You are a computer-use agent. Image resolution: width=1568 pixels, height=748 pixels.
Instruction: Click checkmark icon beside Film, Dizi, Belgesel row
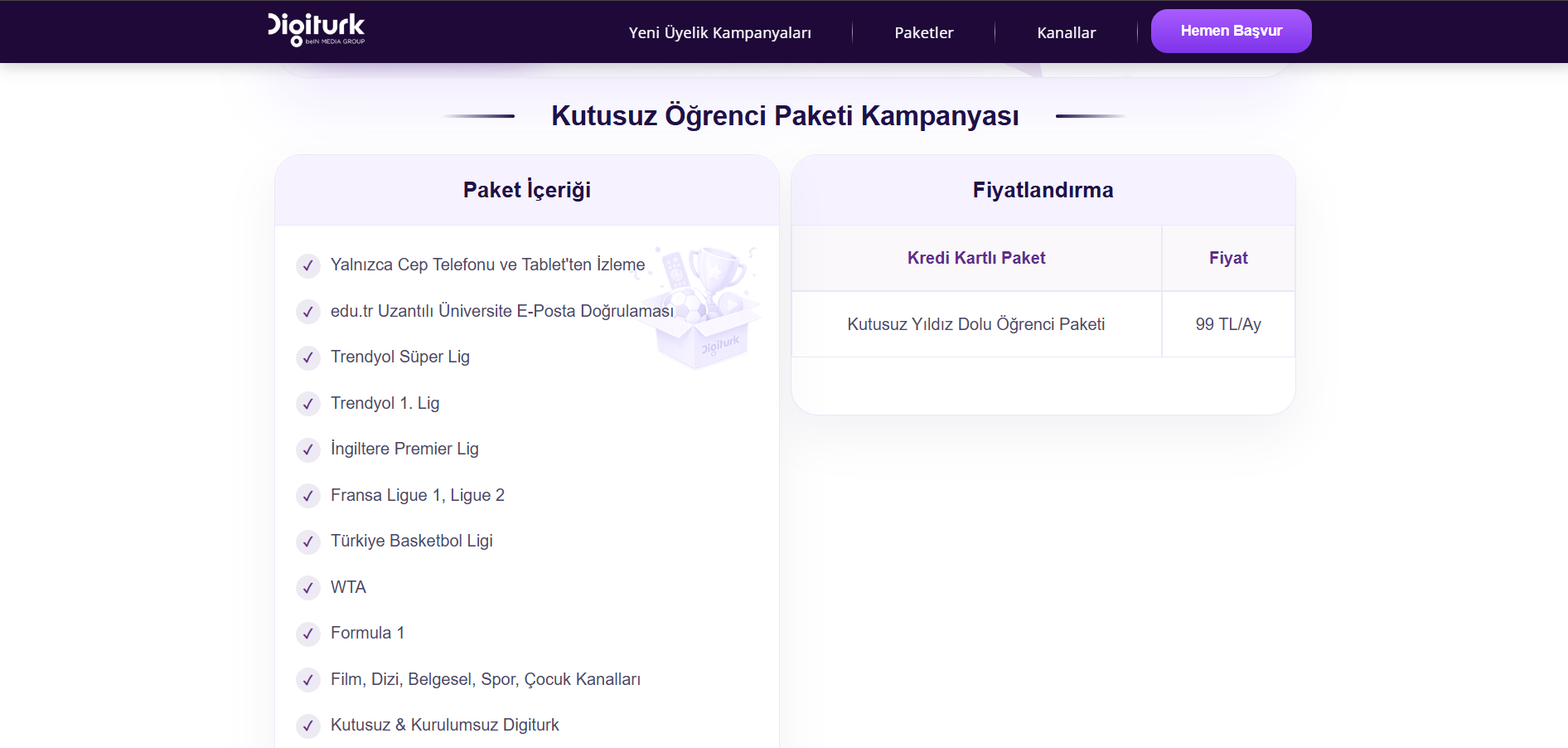pyautogui.click(x=308, y=680)
